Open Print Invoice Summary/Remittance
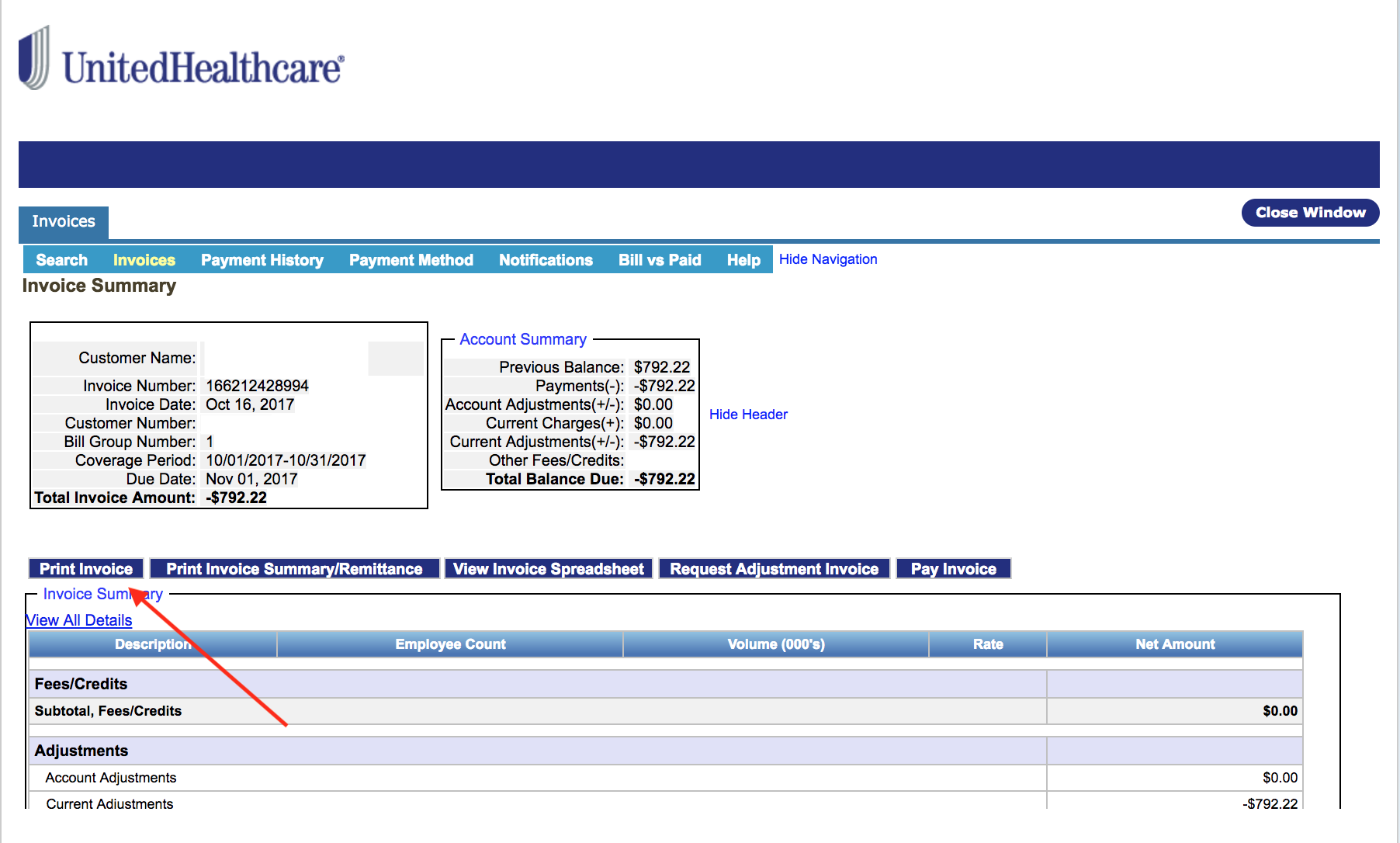The image size is (1400, 843). pos(295,568)
